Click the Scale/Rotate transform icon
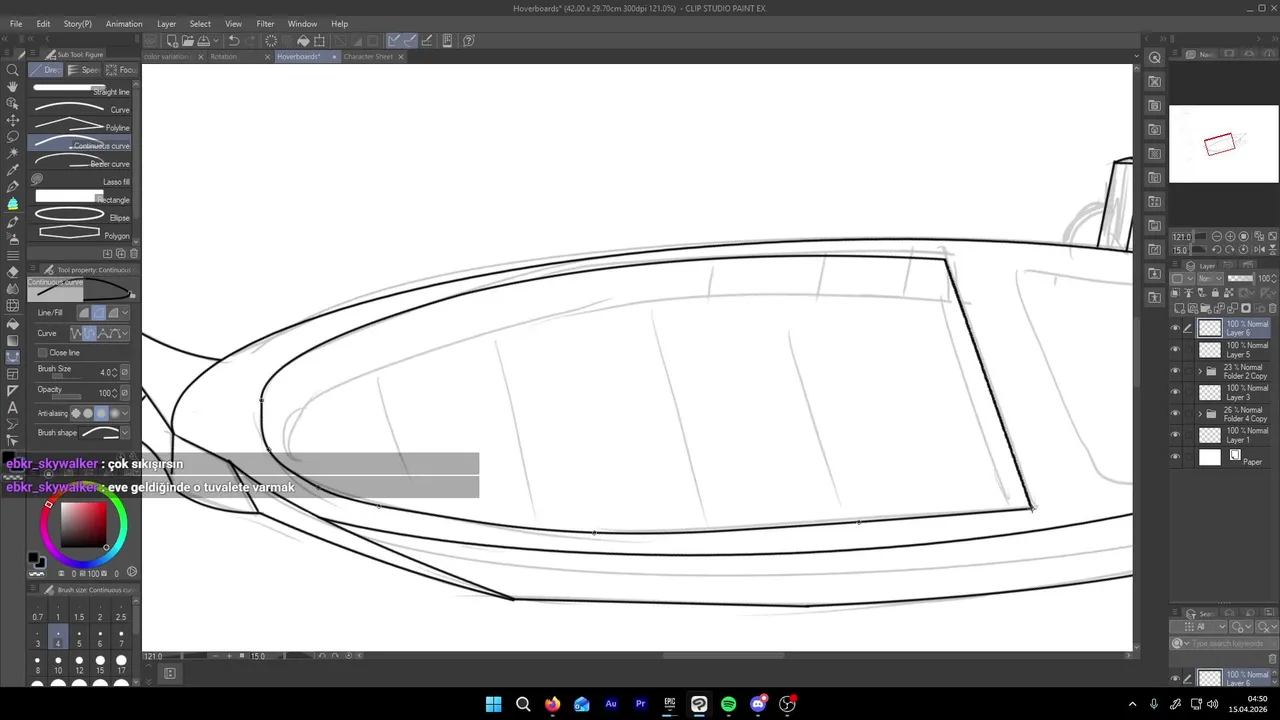Viewport: 1280px width, 720px height. pos(319,41)
